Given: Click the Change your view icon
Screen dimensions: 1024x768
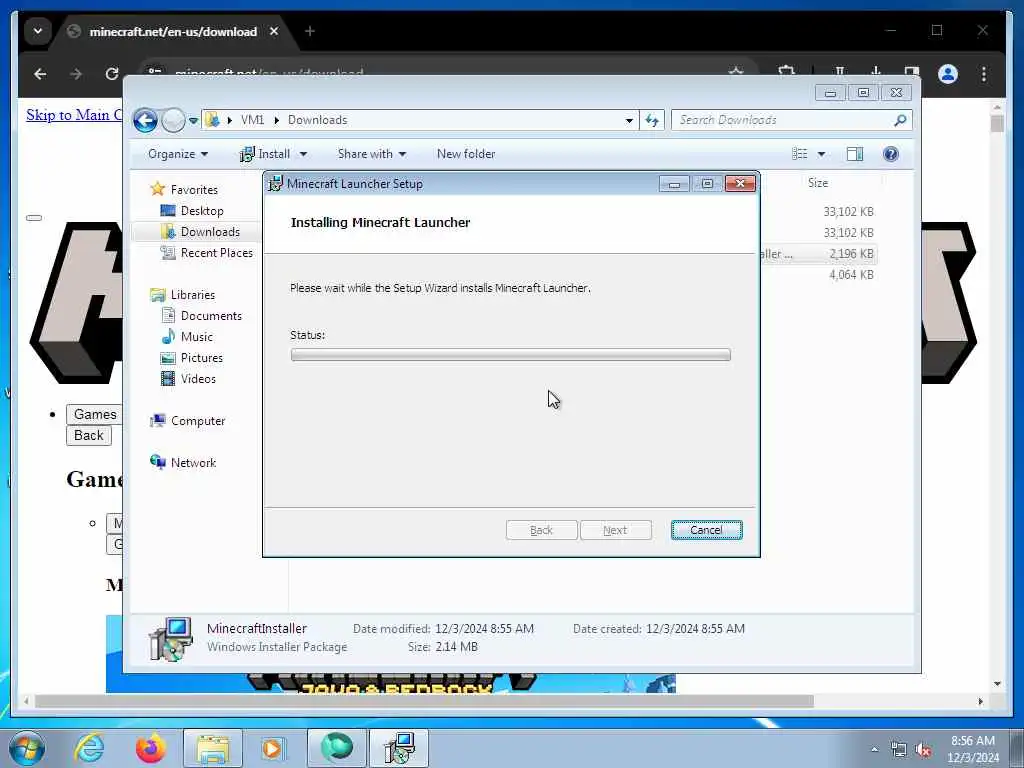Looking at the screenshot, I should [799, 154].
